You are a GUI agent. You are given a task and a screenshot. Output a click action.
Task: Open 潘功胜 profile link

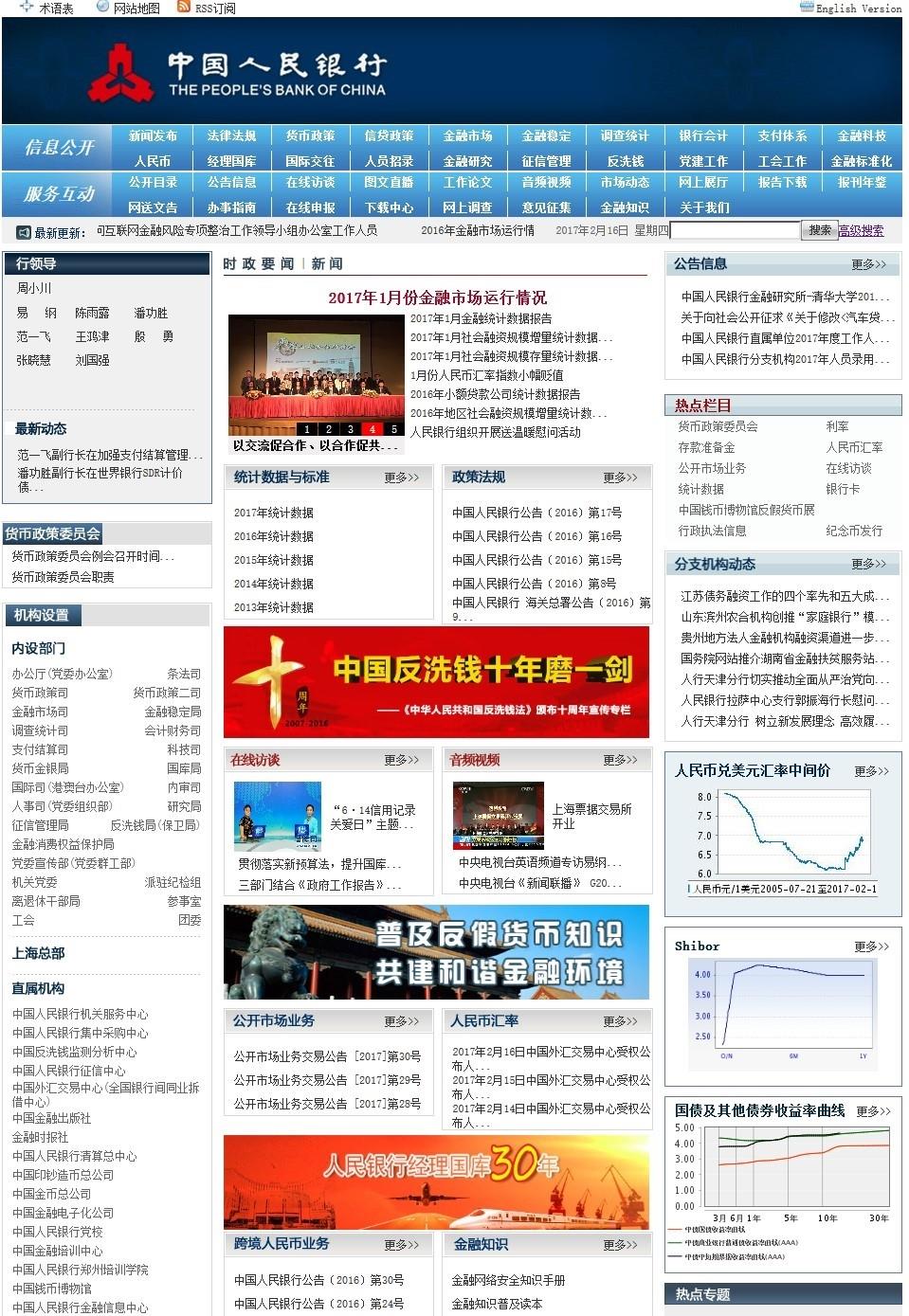[151, 313]
